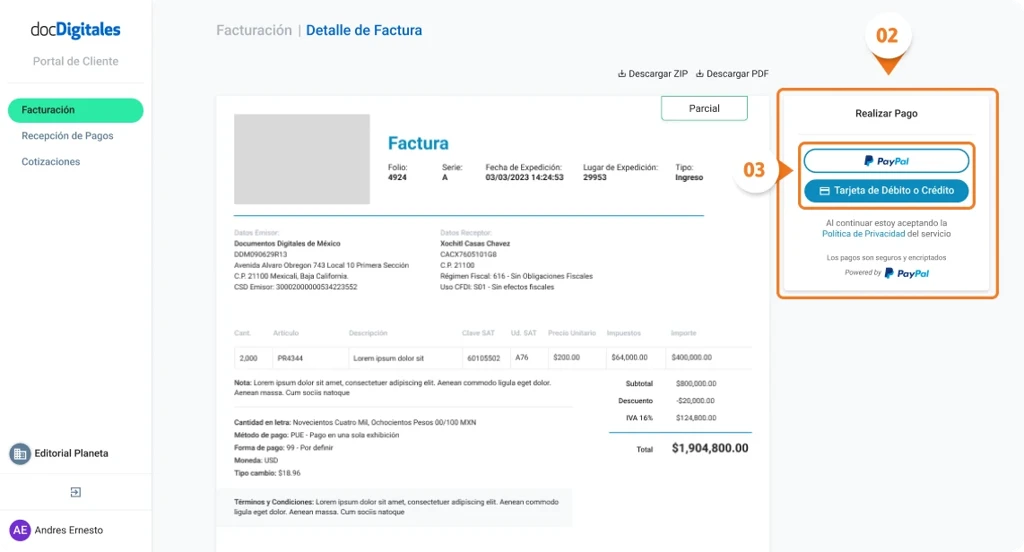Click the Descargar PDF download icon
Screen dimensions: 1024x552
[699, 74]
